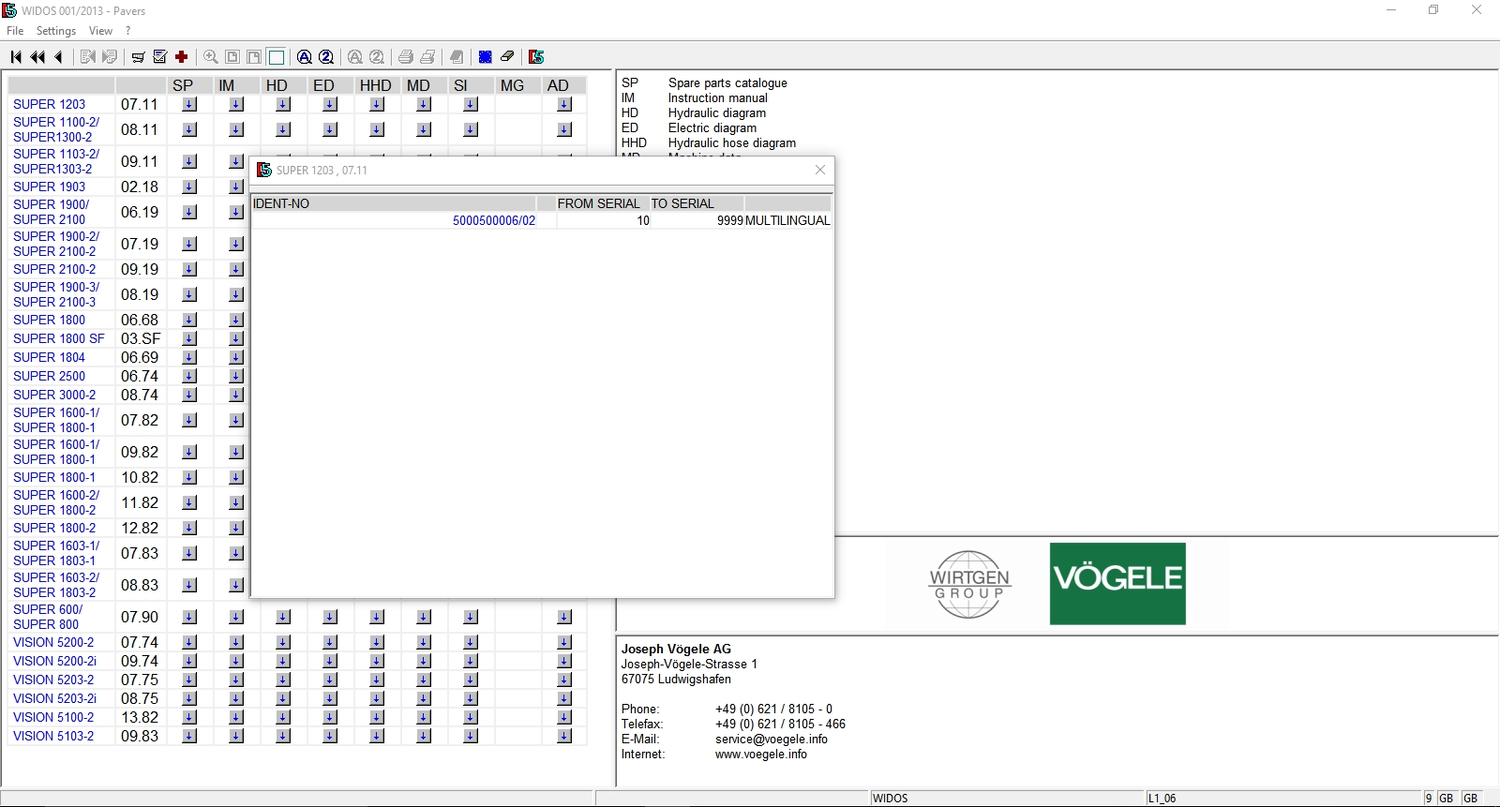Open the File menu

click(x=15, y=31)
